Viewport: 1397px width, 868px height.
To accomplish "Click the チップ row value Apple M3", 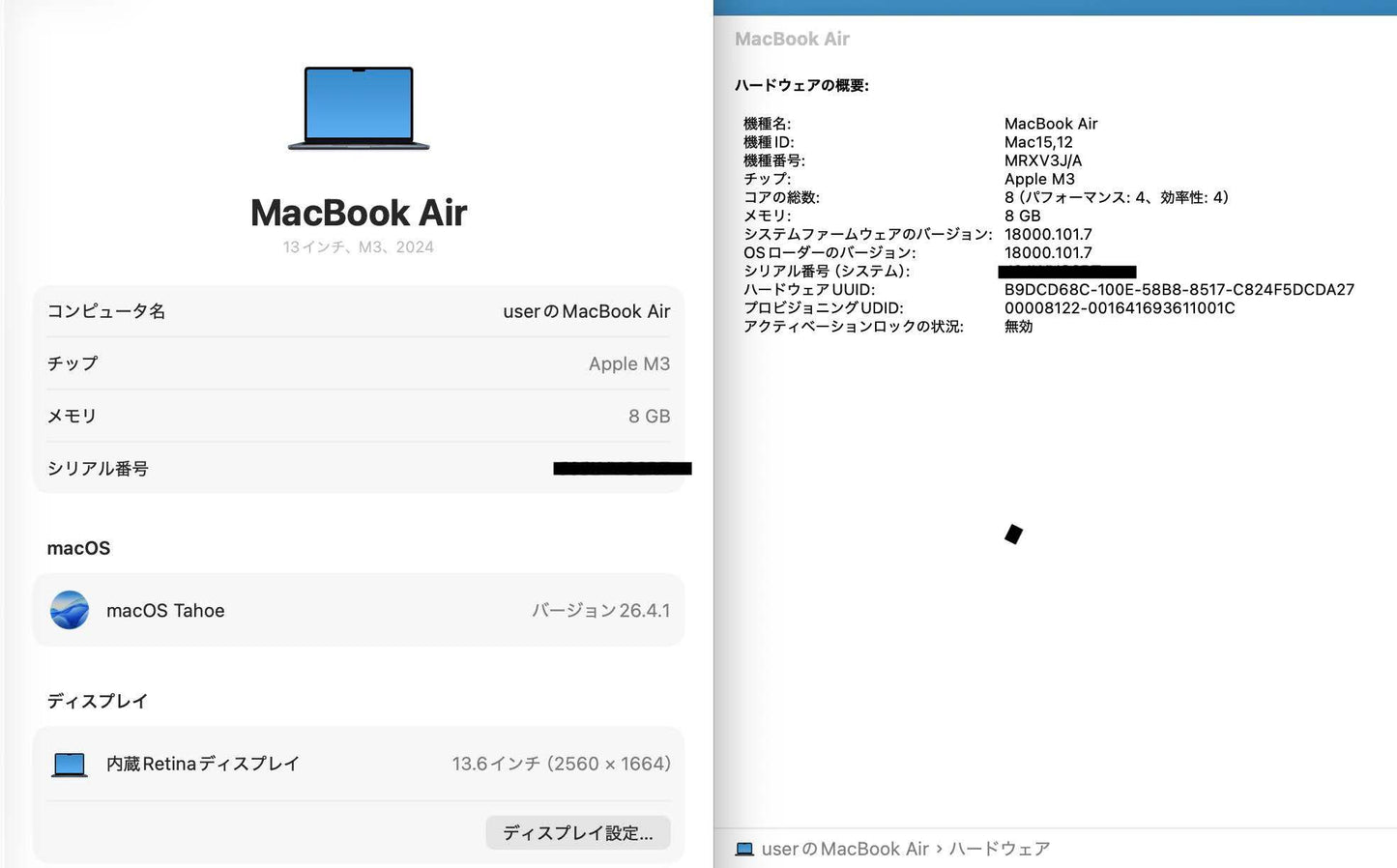I will click(629, 363).
